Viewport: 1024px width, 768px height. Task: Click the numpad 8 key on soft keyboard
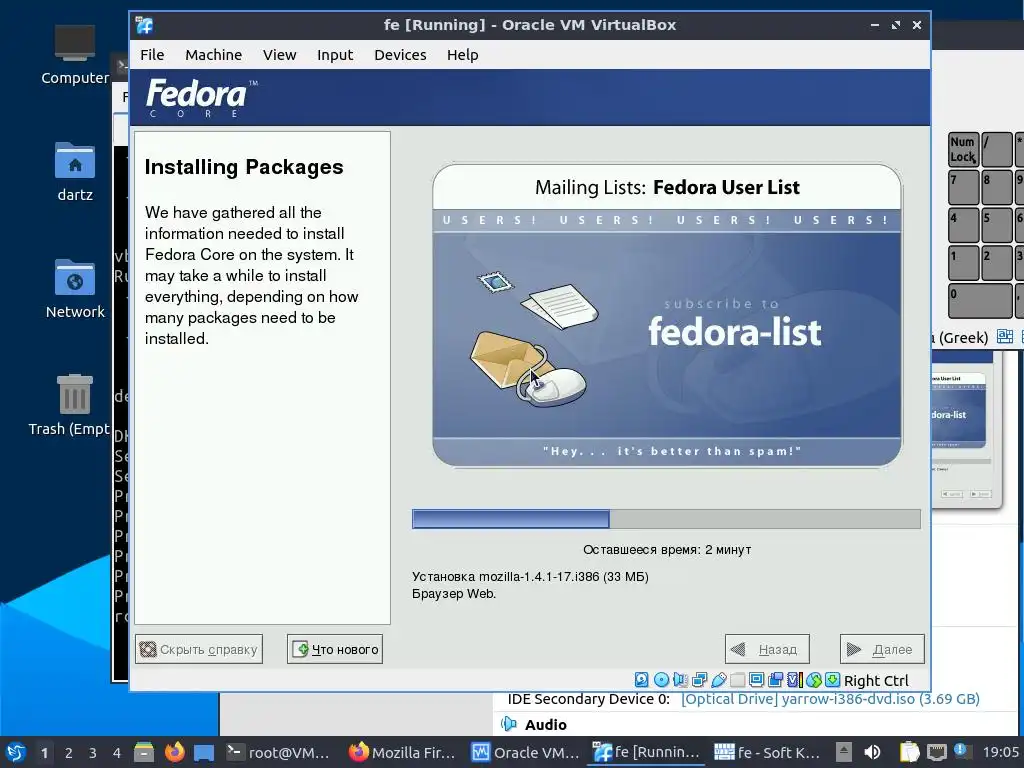coord(997,187)
